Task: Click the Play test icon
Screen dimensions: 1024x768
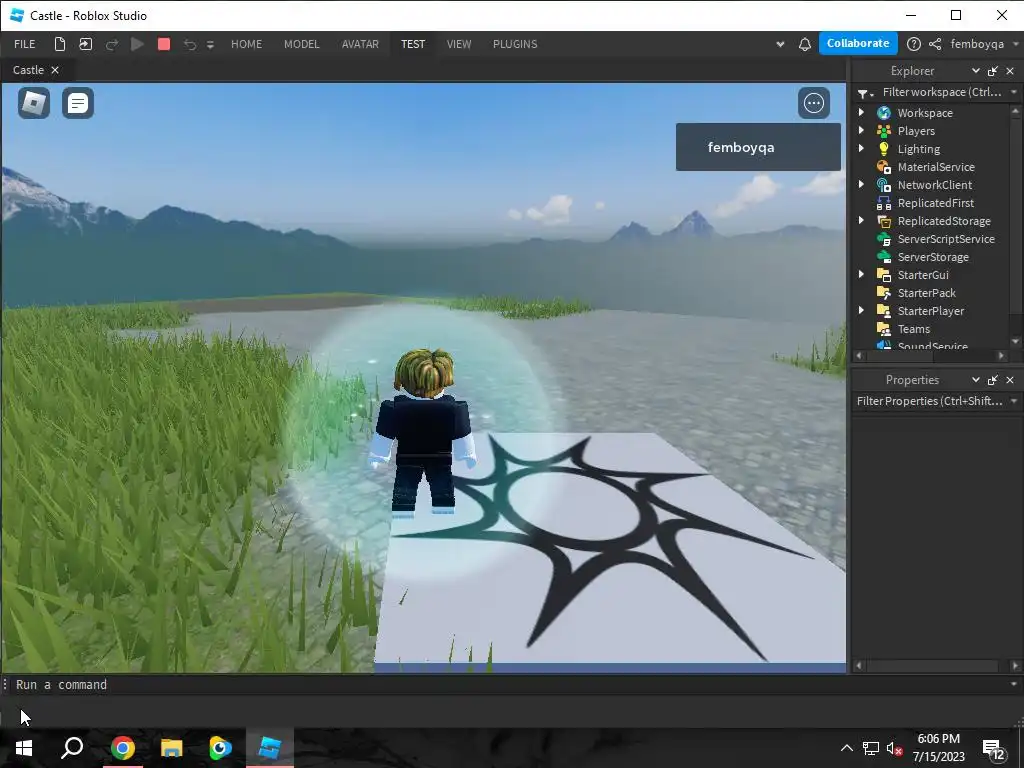Action: click(x=137, y=44)
